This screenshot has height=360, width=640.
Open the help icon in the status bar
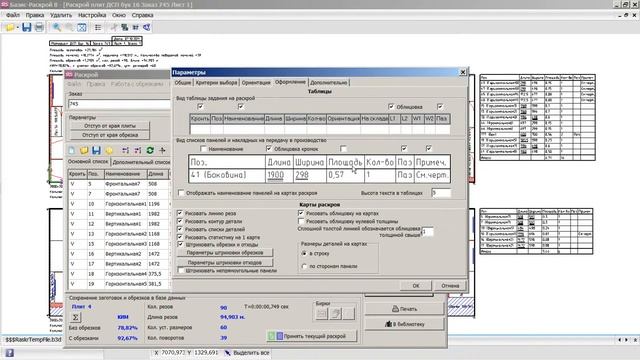pyautogui.click(x=9, y=353)
